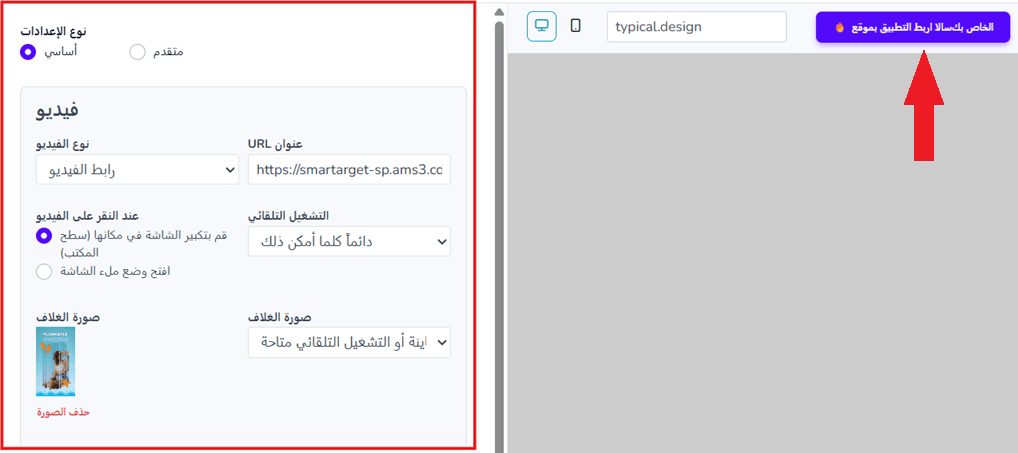Click the typical.design address field

click(697, 27)
